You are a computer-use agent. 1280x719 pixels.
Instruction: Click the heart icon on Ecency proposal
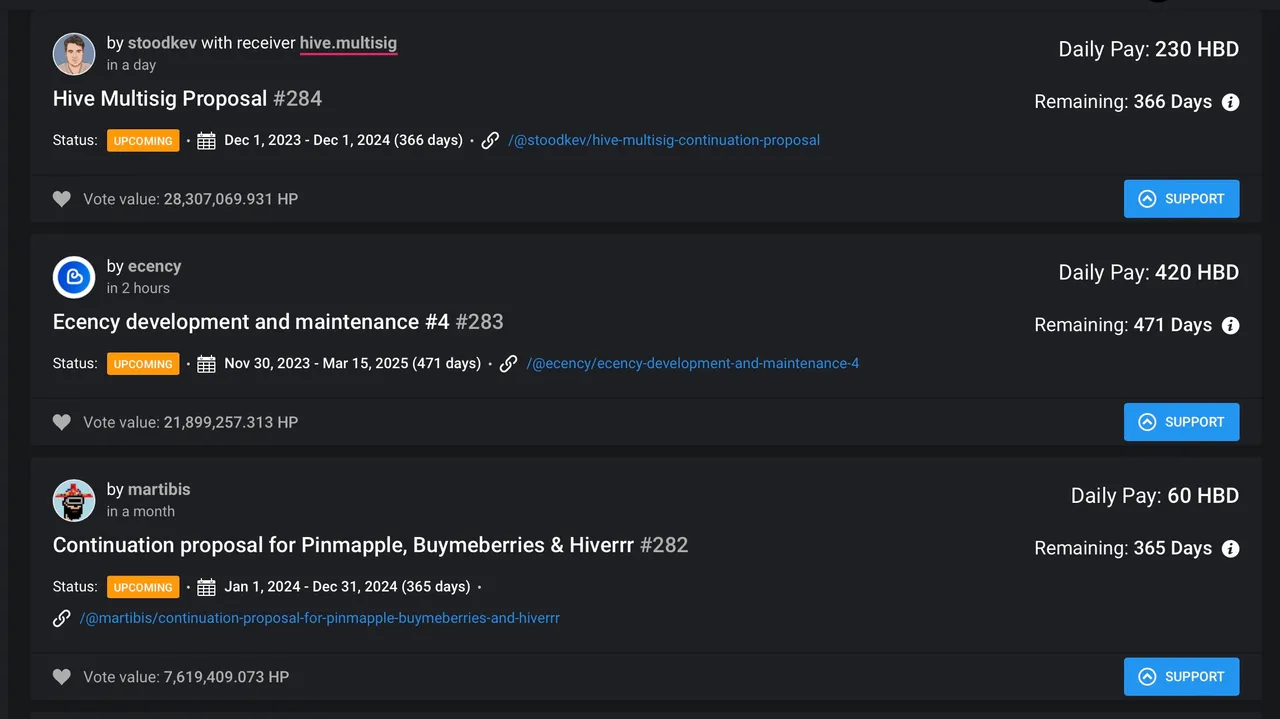62,422
